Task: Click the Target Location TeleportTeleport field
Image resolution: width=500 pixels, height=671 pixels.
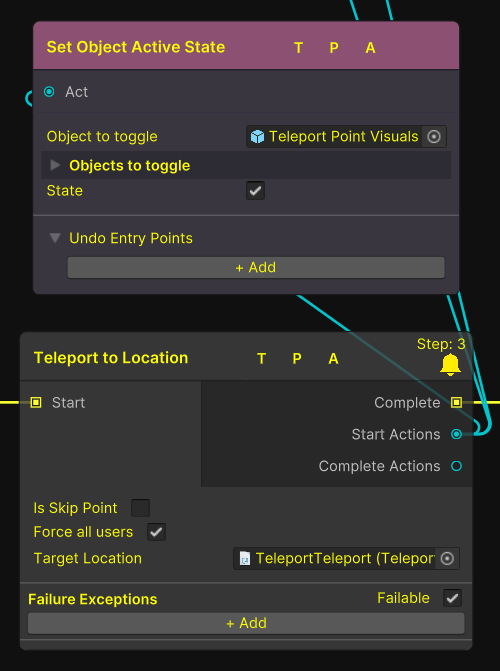Action: 335,558
